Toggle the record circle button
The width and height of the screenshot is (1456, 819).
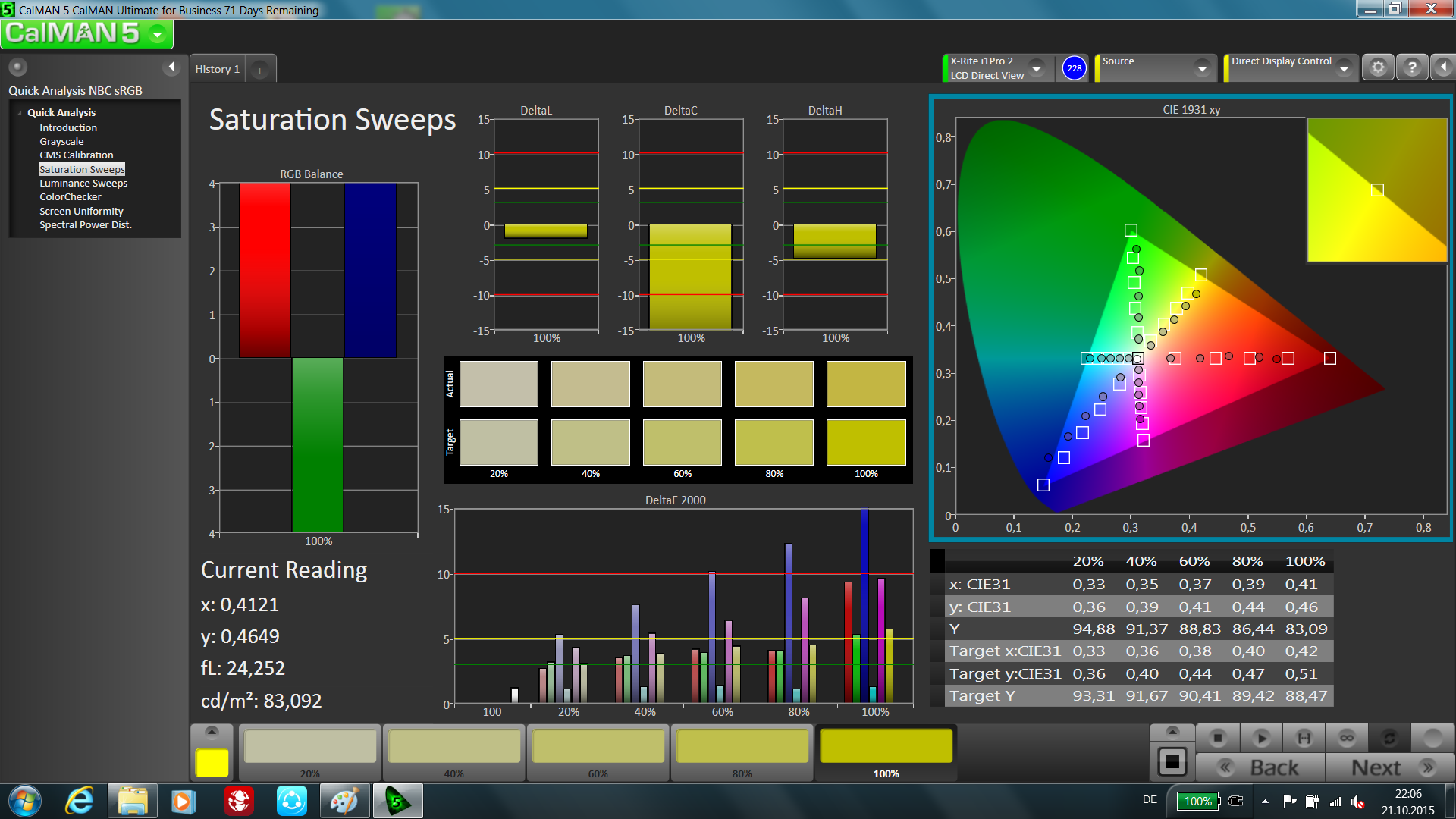(1432, 738)
